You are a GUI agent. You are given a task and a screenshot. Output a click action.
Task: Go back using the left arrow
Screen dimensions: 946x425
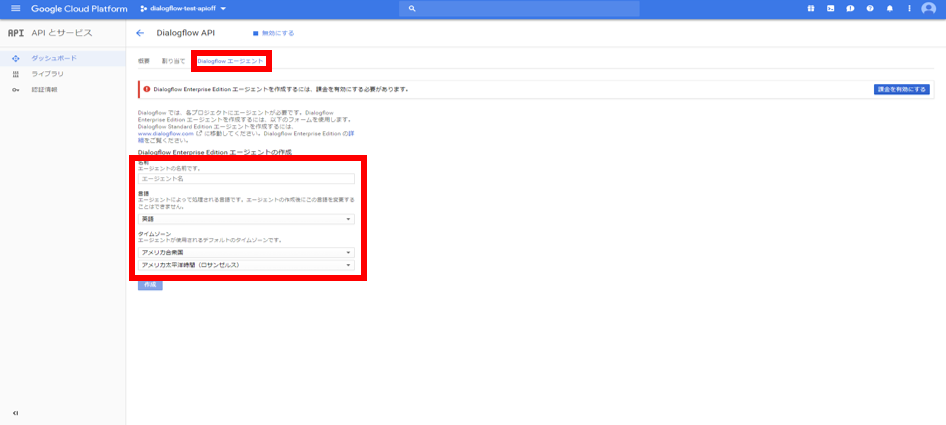pyautogui.click(x=140, y=33)
